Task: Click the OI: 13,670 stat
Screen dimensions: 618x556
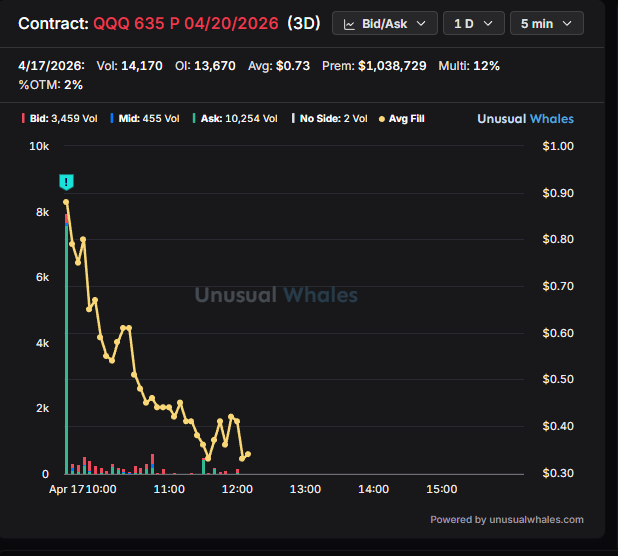Action: [x=205, y=66]
